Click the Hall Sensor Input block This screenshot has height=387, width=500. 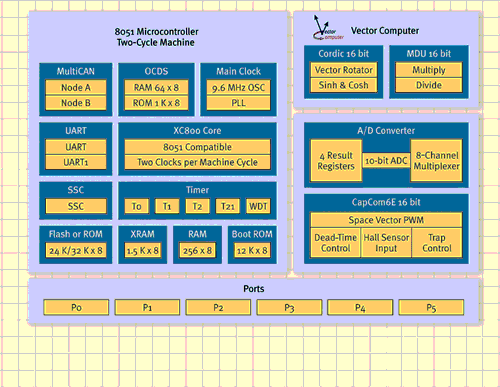coord(386,243)
